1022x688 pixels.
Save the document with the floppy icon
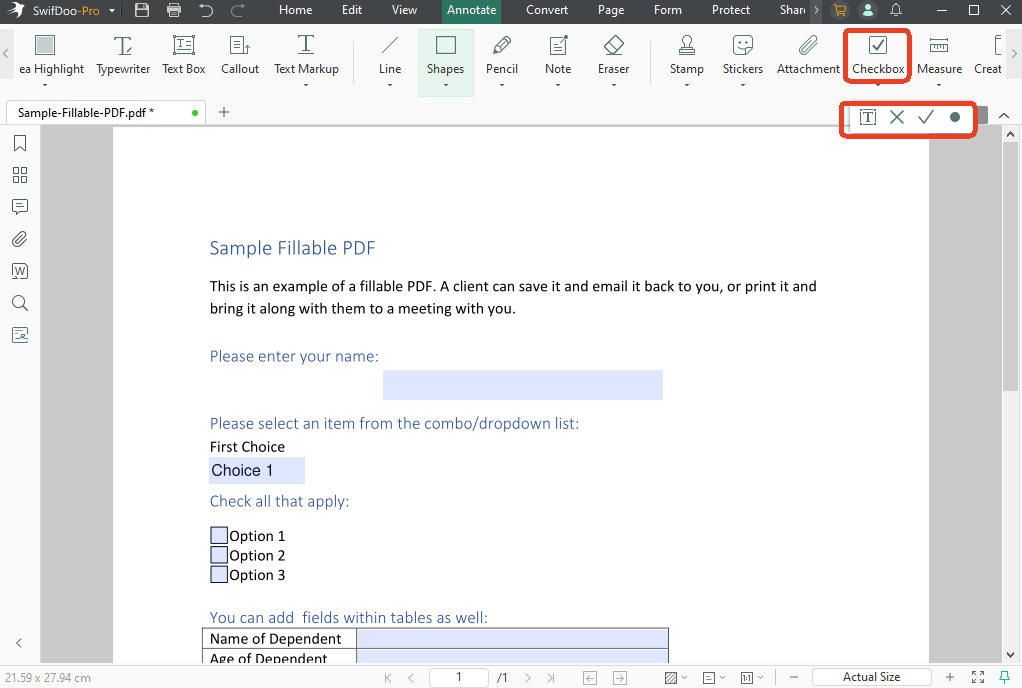click(142, 10)
